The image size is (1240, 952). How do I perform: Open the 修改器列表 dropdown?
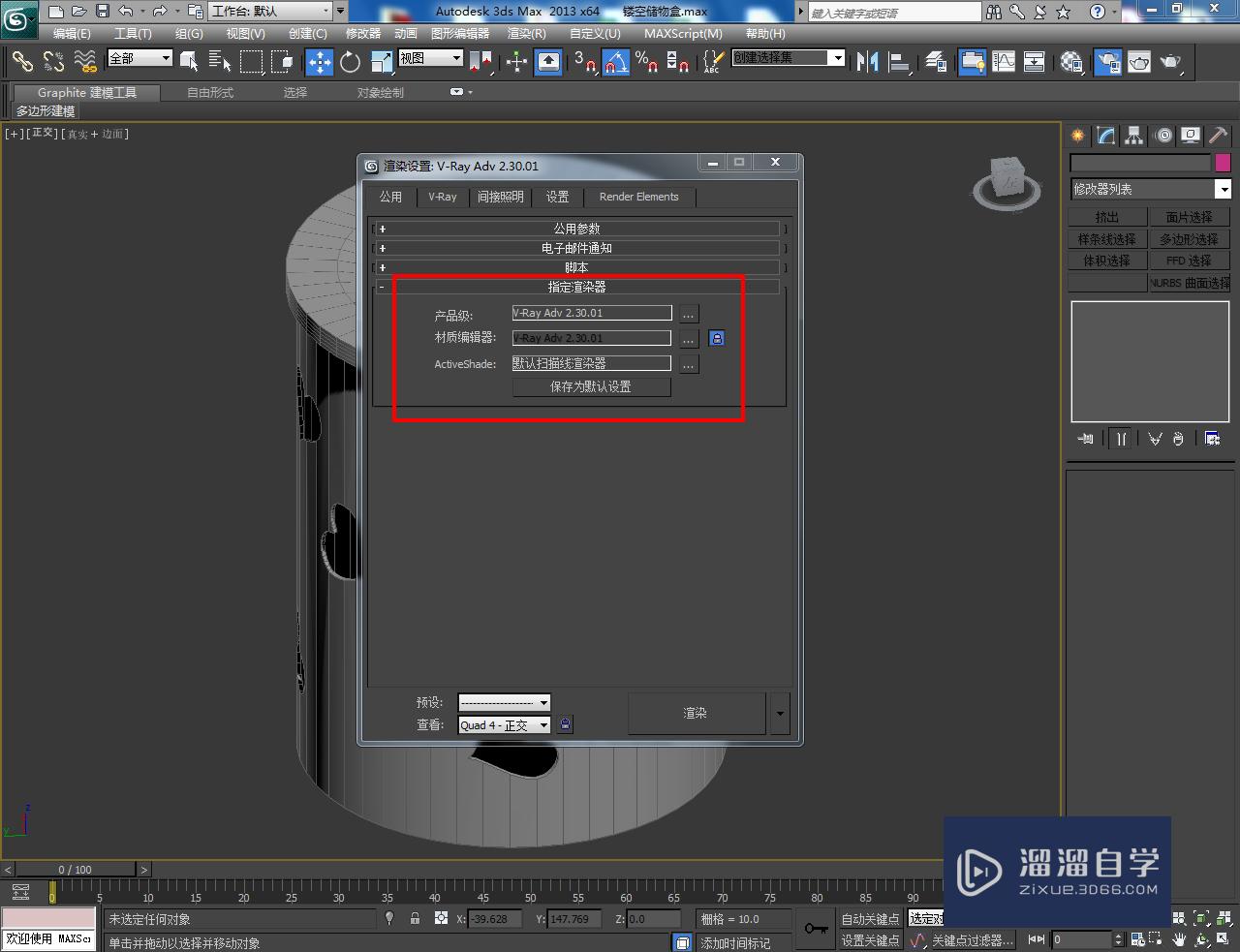coord(1150,189)
